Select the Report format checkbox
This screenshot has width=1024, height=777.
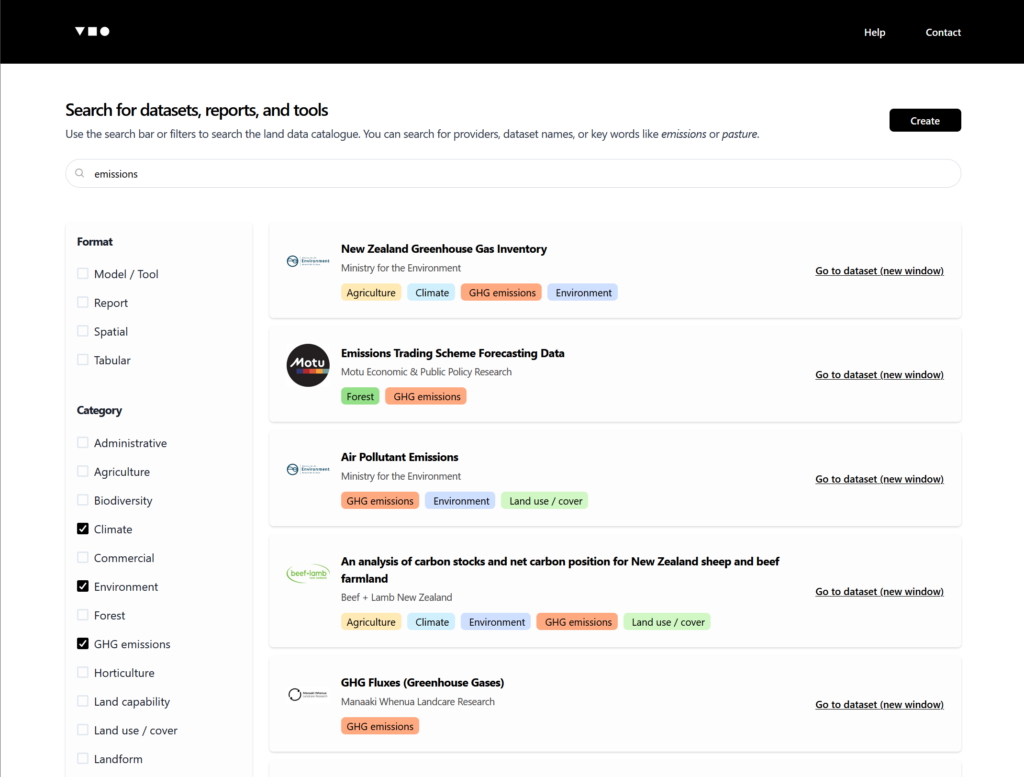coord(83,303)
